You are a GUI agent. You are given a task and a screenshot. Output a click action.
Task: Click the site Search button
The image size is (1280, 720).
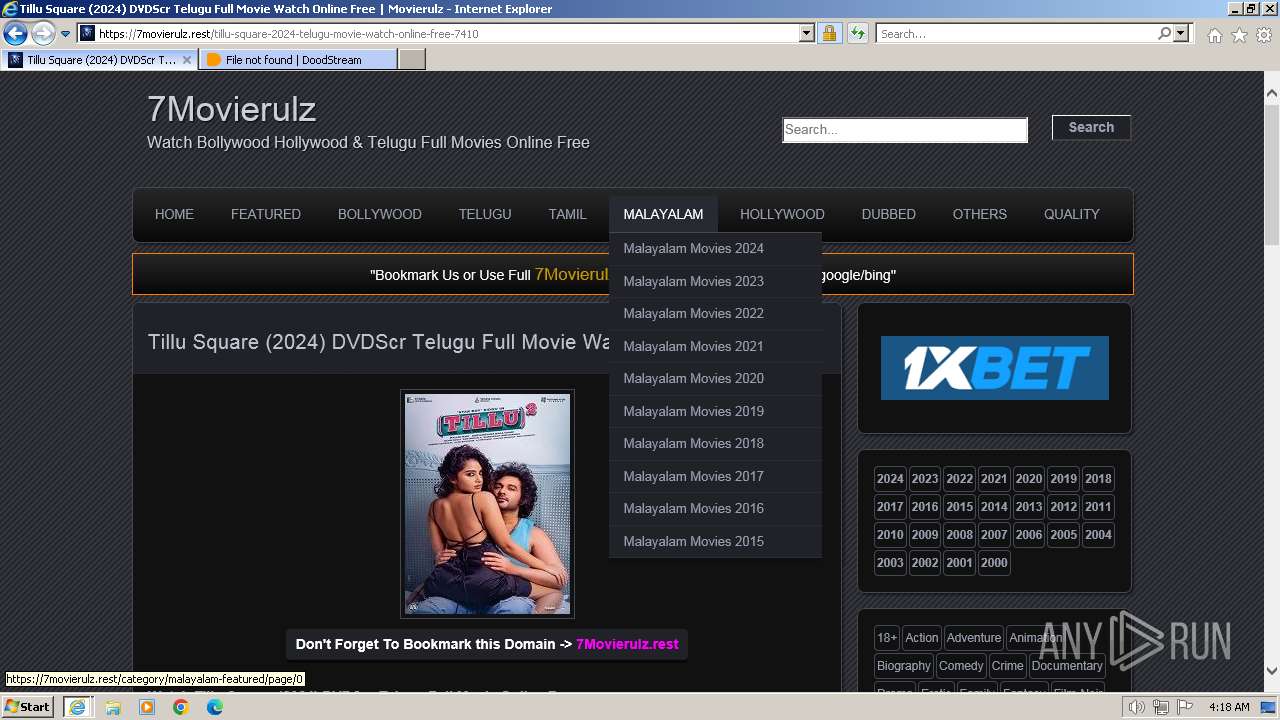(1091, 127)
